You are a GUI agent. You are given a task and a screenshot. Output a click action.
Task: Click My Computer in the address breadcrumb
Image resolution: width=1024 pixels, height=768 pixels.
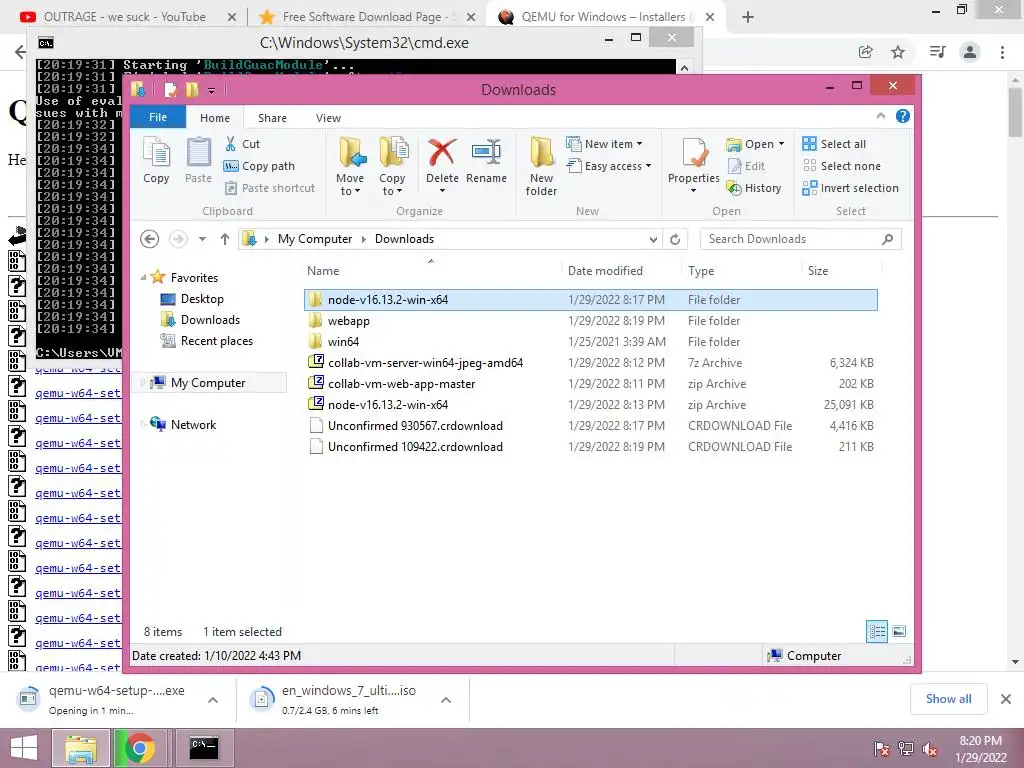tap(315, 239)
